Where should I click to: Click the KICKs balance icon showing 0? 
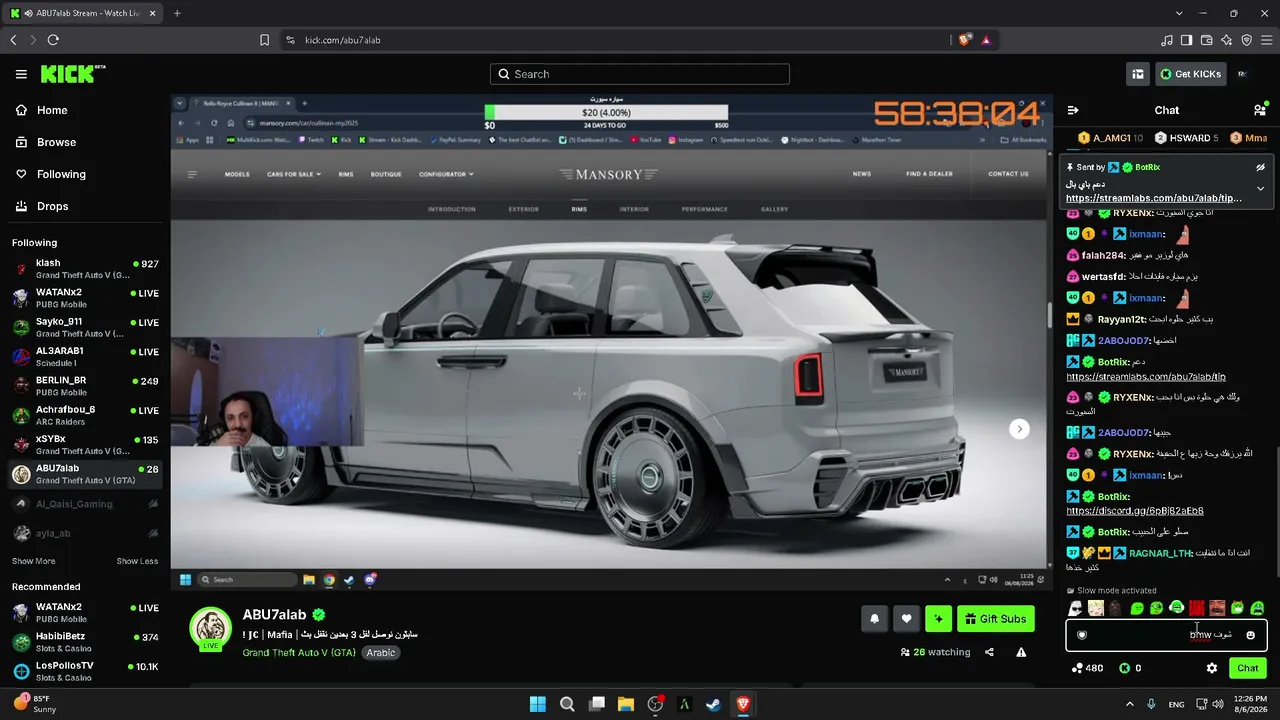(1130, 668)
